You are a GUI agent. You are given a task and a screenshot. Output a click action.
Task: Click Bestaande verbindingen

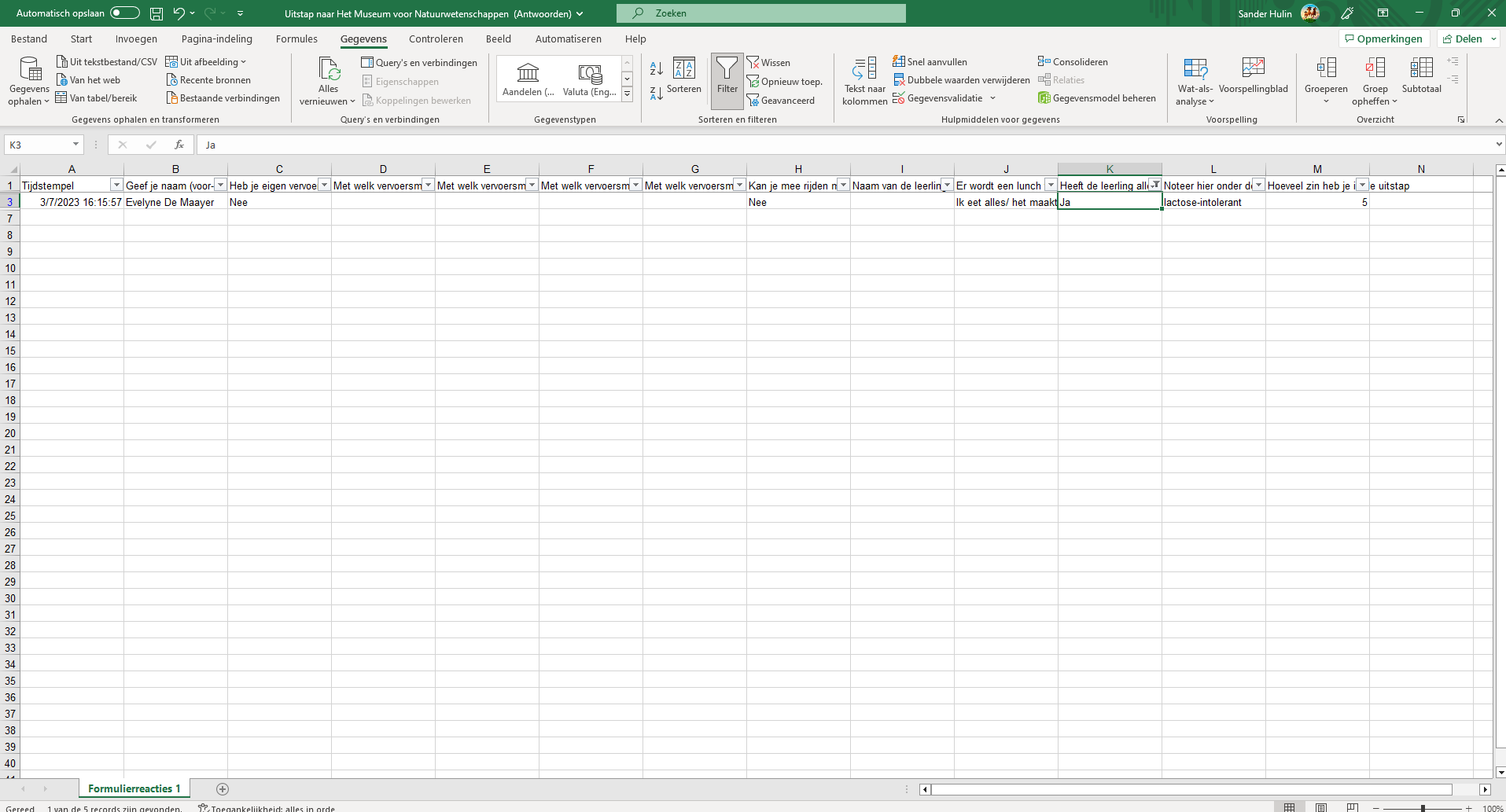pyautogui.click(x=223, y=97)
